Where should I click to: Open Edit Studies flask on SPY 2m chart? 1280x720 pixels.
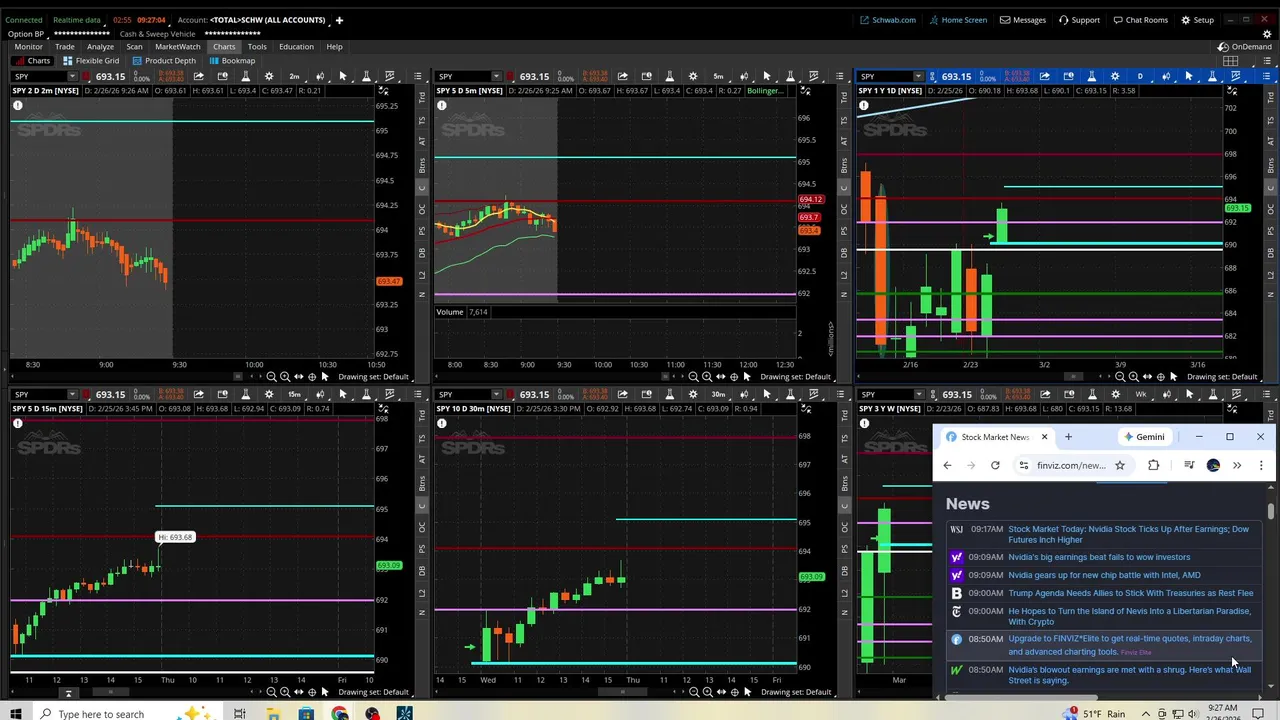click(246, 76)
